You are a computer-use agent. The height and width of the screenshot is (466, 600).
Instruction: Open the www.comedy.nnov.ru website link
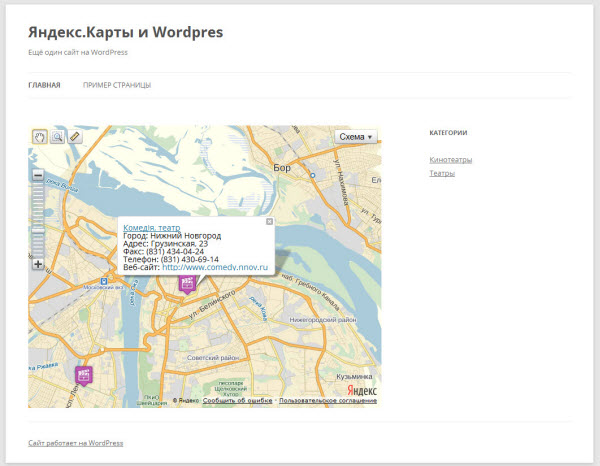[x=215, y=267]
